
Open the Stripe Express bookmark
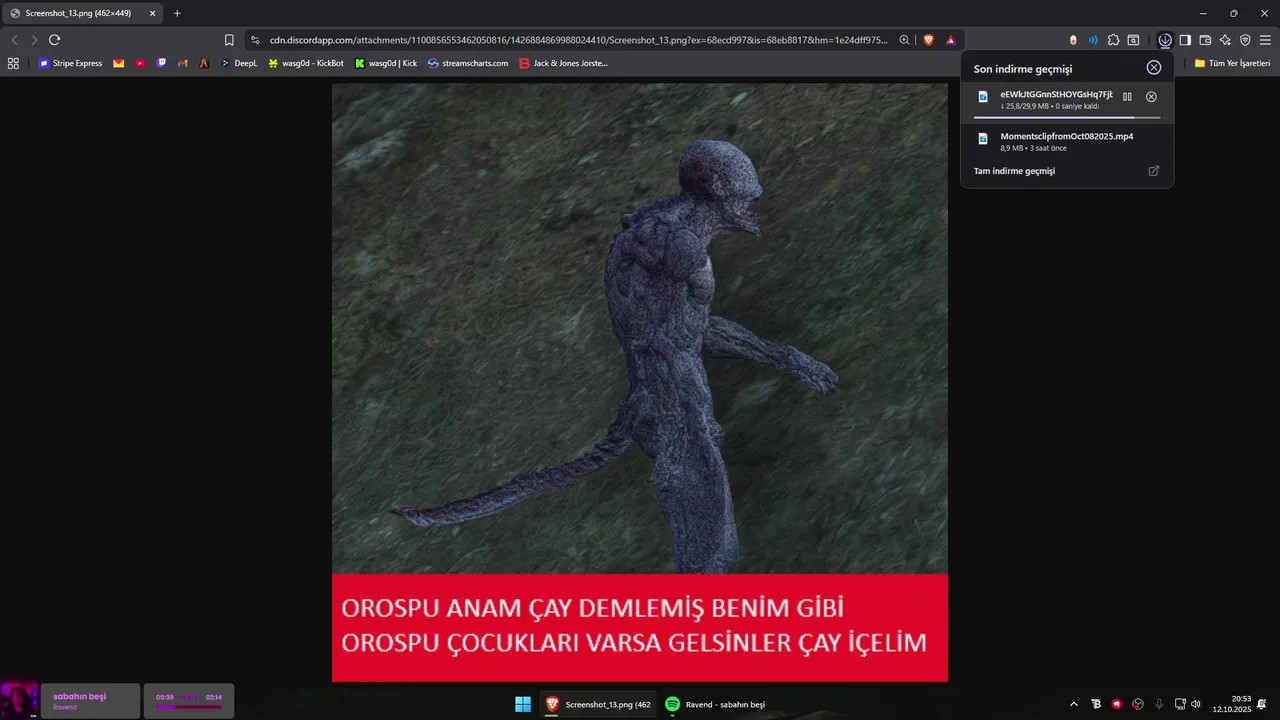(x=70, y=63)
